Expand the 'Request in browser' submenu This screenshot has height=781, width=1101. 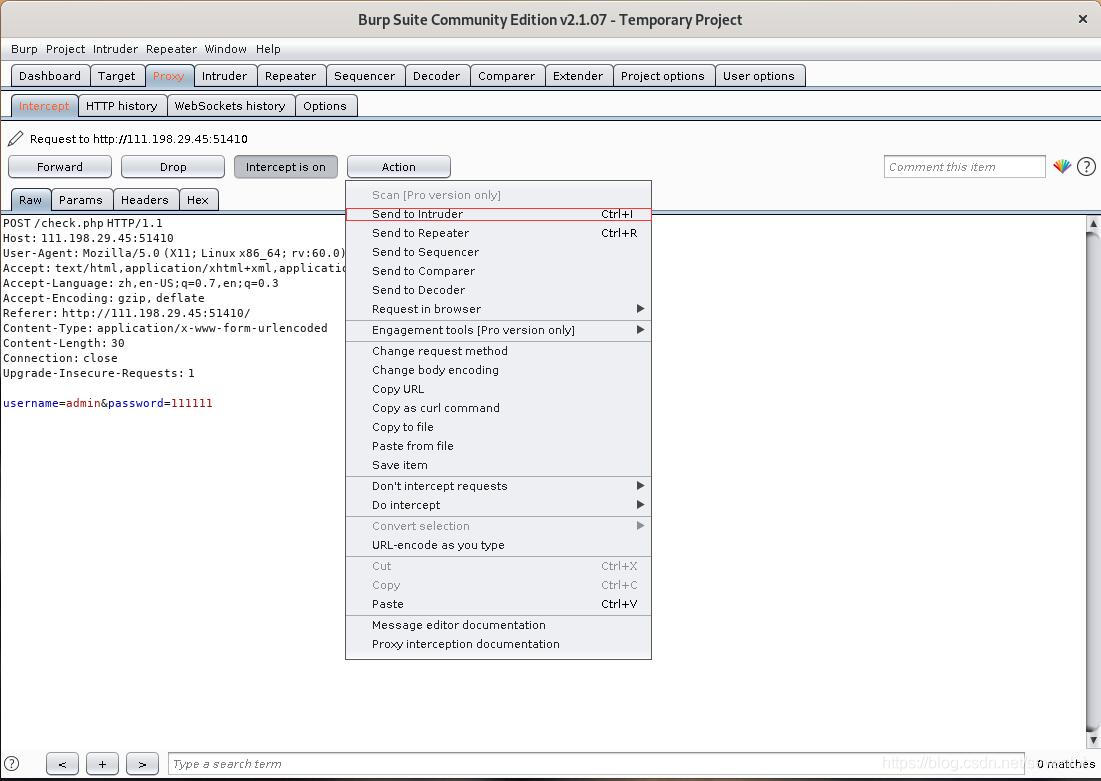coord(499,309)
